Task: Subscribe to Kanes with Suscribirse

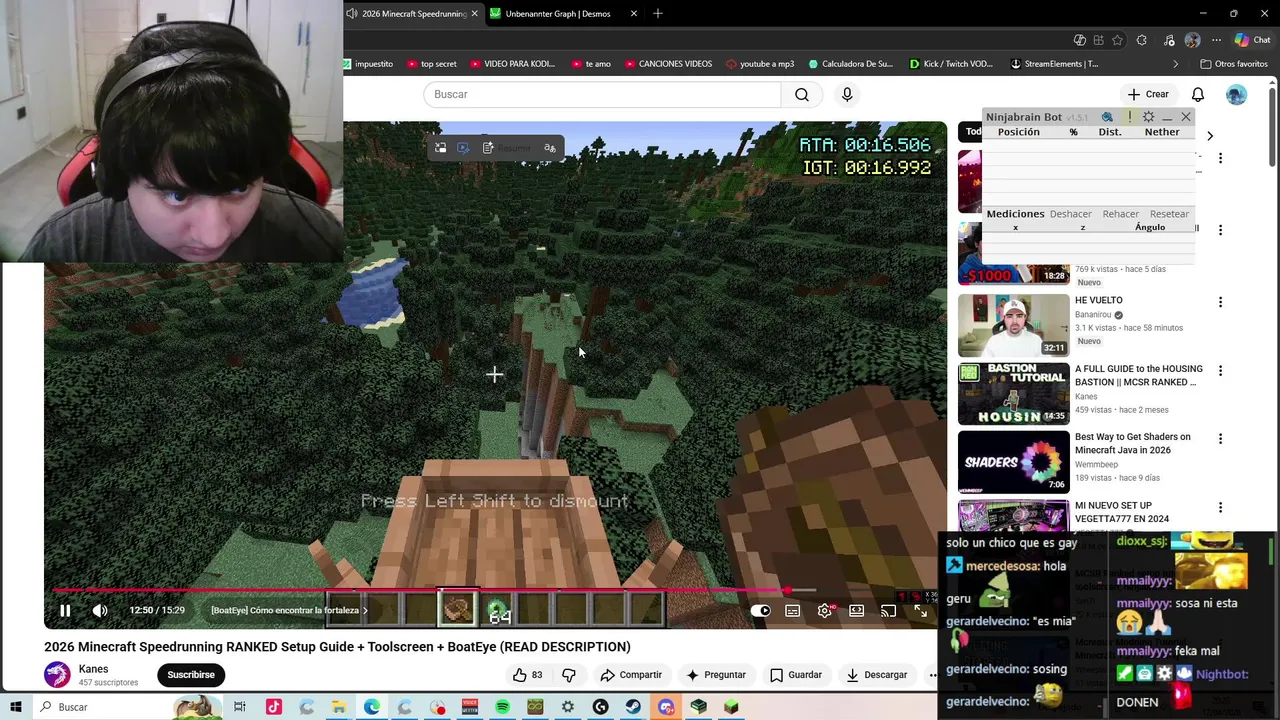Action: (191, 675)
